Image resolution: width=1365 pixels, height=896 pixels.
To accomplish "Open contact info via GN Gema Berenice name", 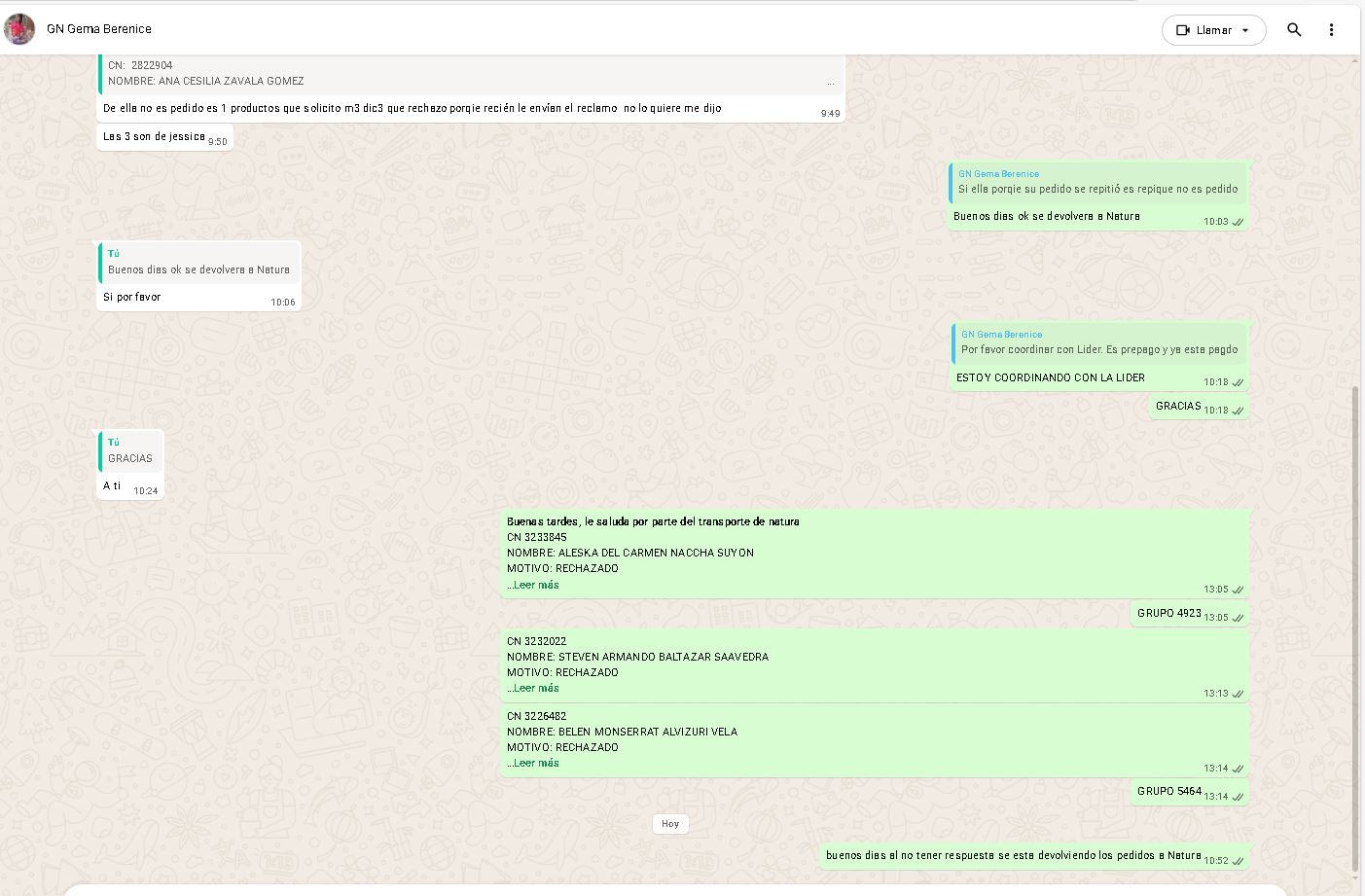I will coord(99,29).
